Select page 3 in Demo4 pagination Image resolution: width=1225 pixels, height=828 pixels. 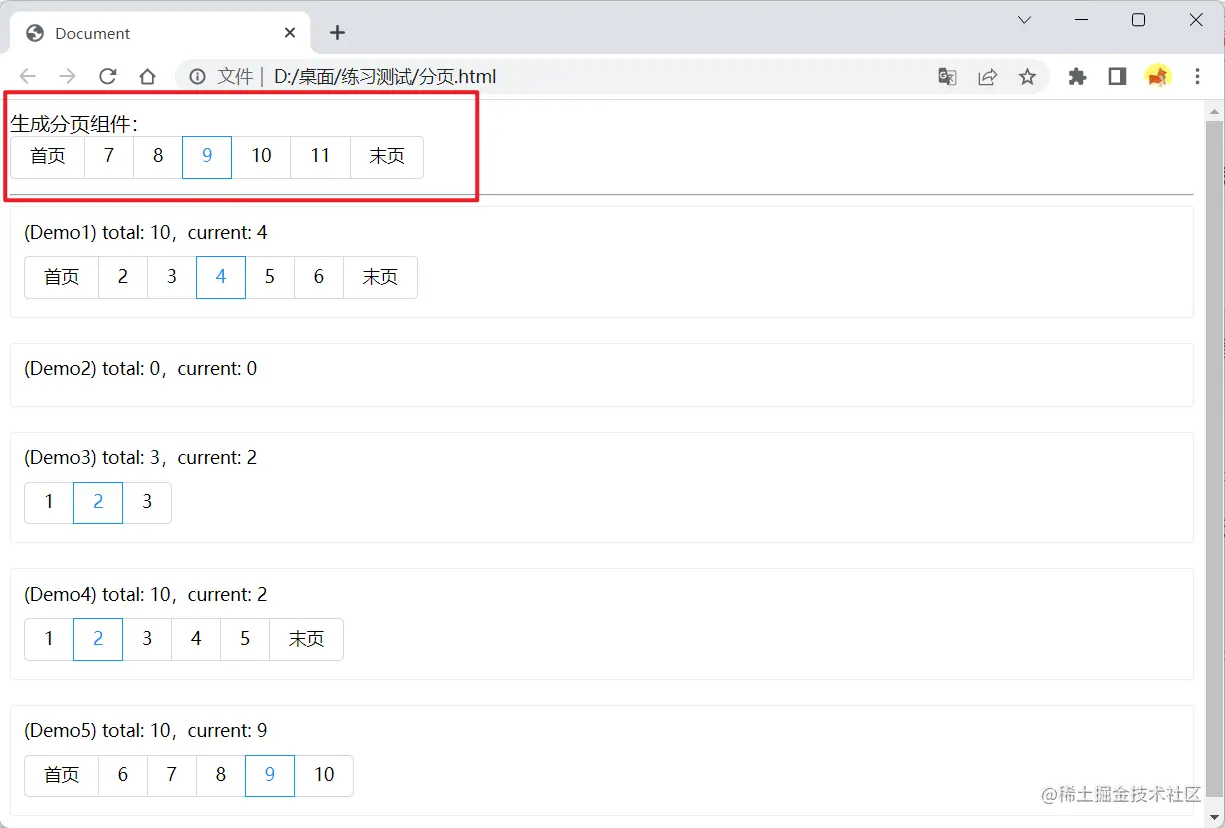(x=147, y=639)
